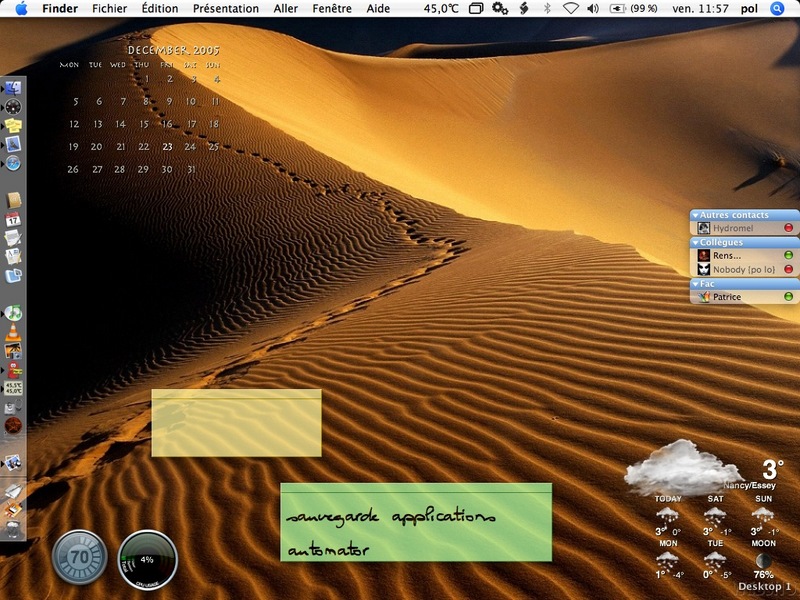
Task: Open the Bluetooth status menu
Action: click(x=546, y=8)
